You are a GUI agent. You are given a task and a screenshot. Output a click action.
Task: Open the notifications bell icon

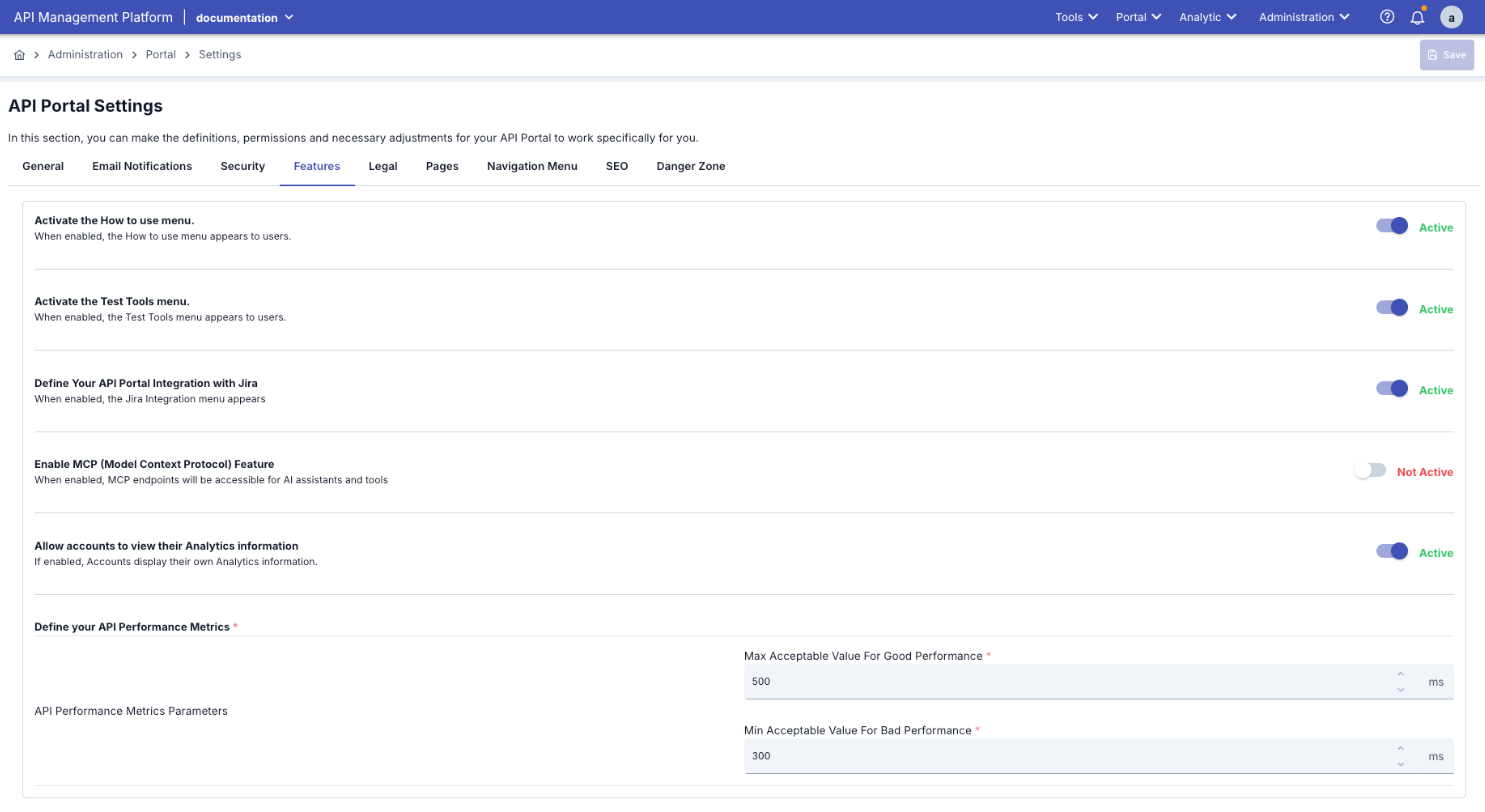click(1417, 17)
